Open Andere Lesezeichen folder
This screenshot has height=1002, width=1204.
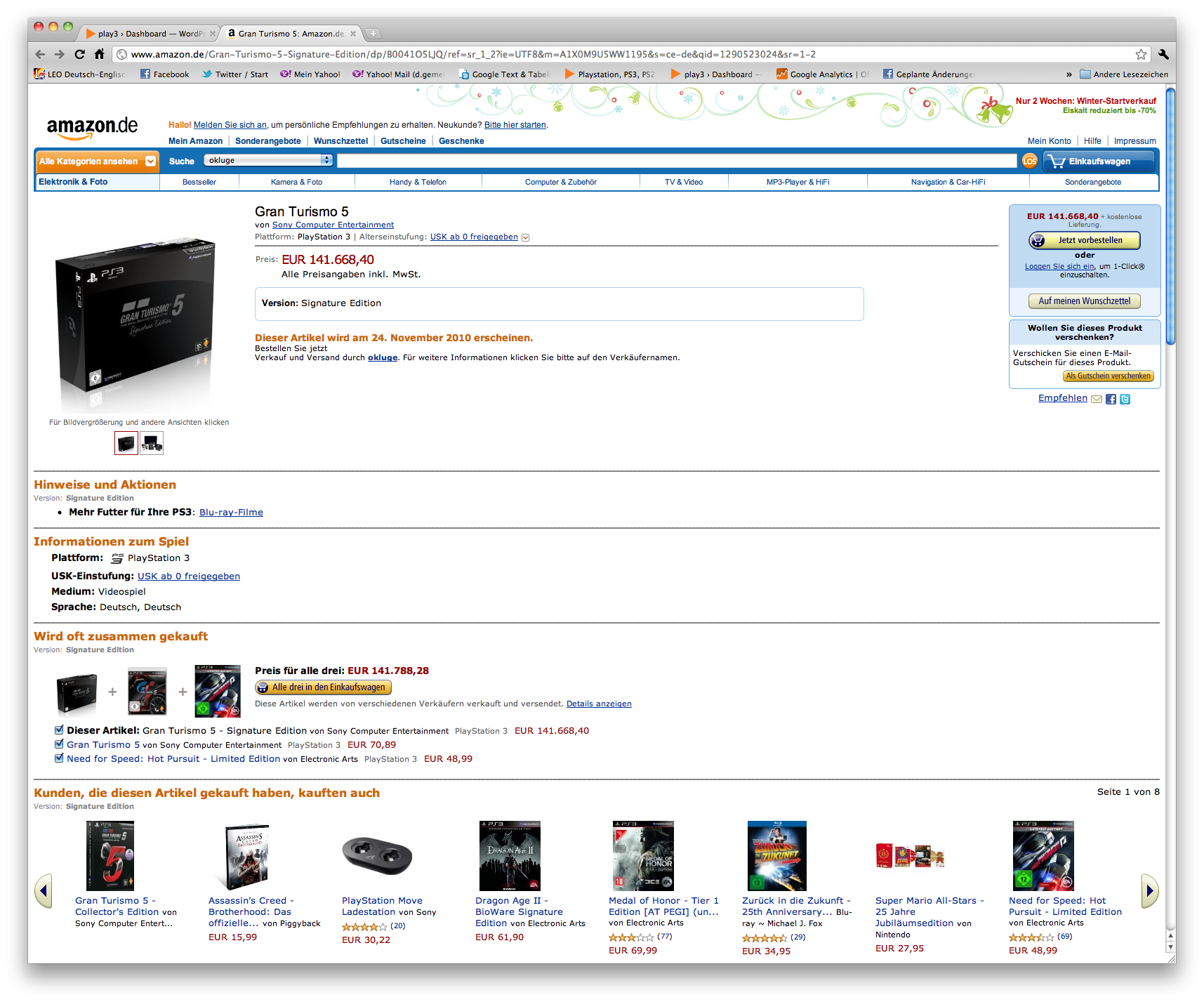coord(1124,74)
